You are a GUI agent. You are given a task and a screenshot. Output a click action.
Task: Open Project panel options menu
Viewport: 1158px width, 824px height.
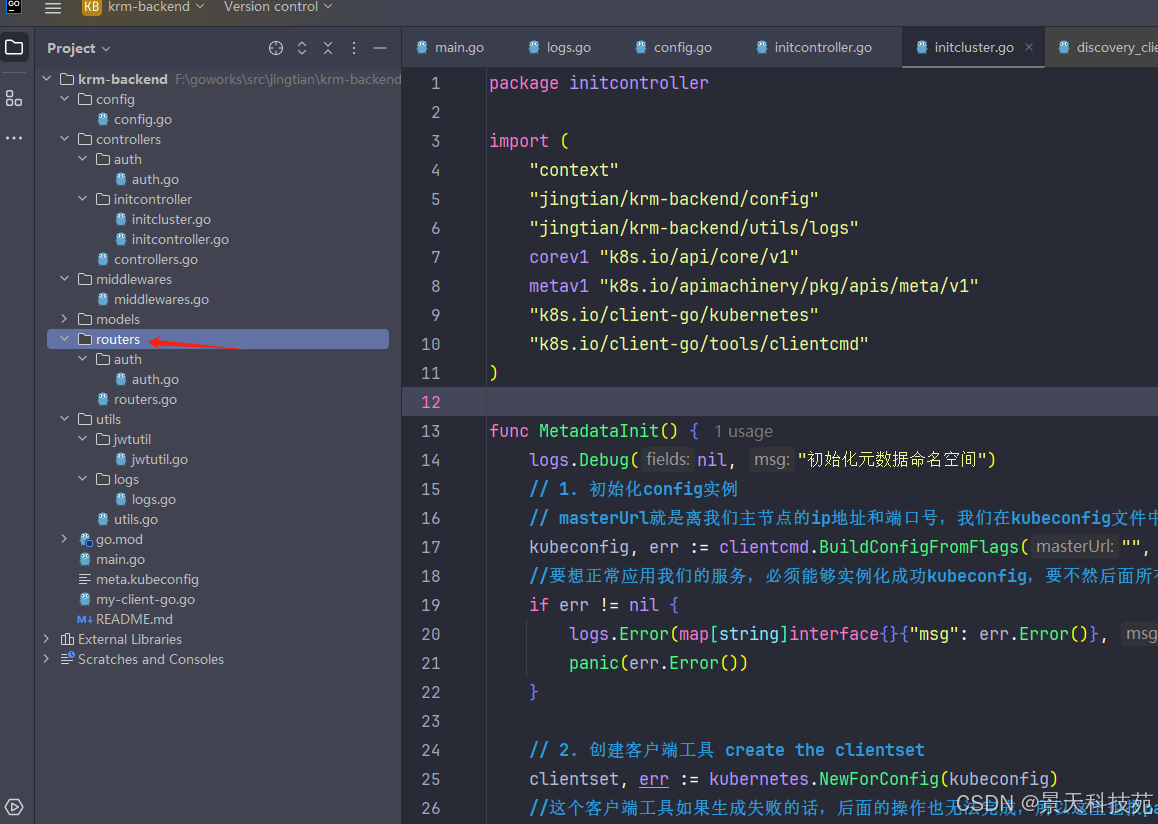[354, 48]
